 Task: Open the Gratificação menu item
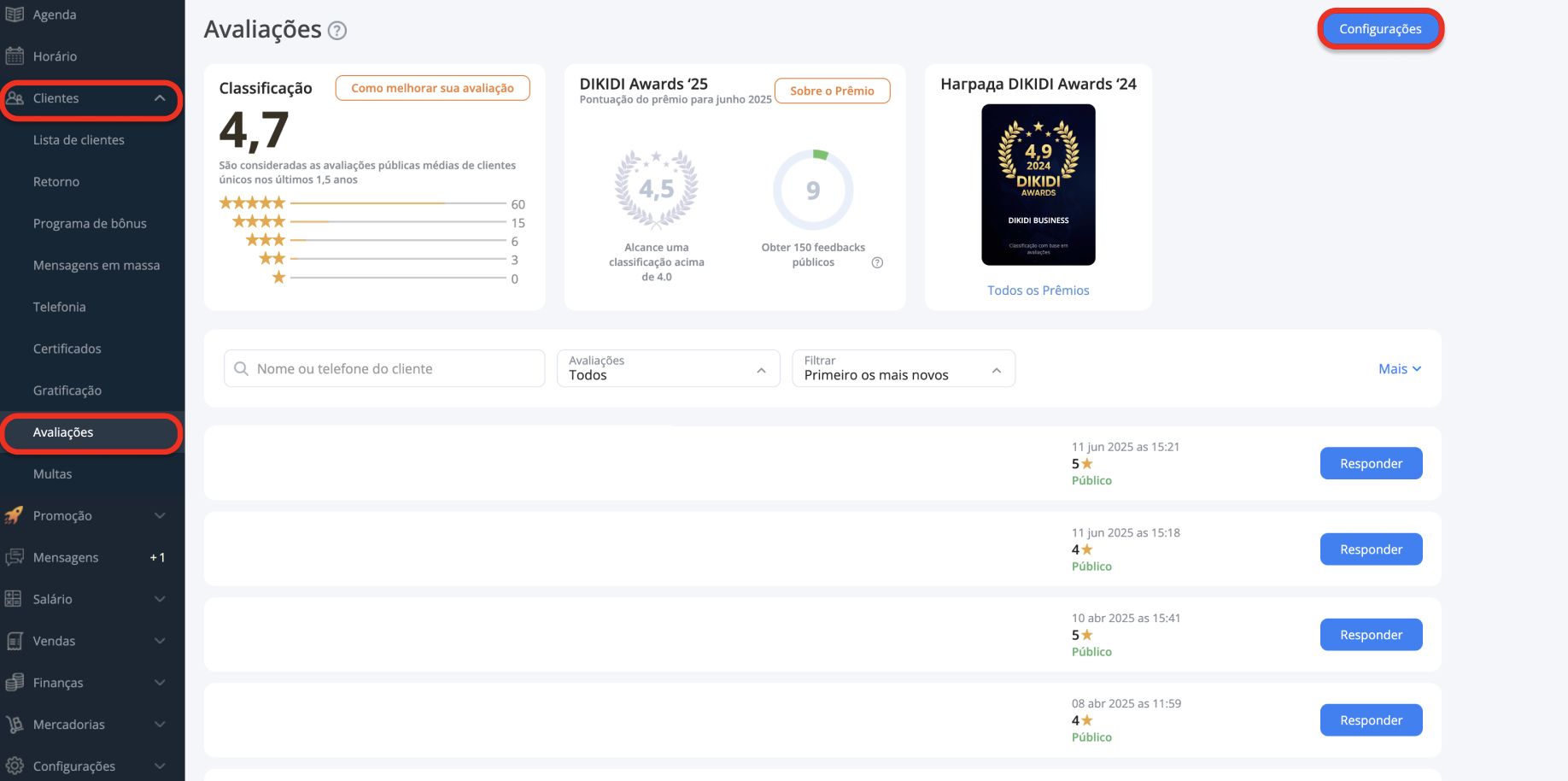coord(67,390)
